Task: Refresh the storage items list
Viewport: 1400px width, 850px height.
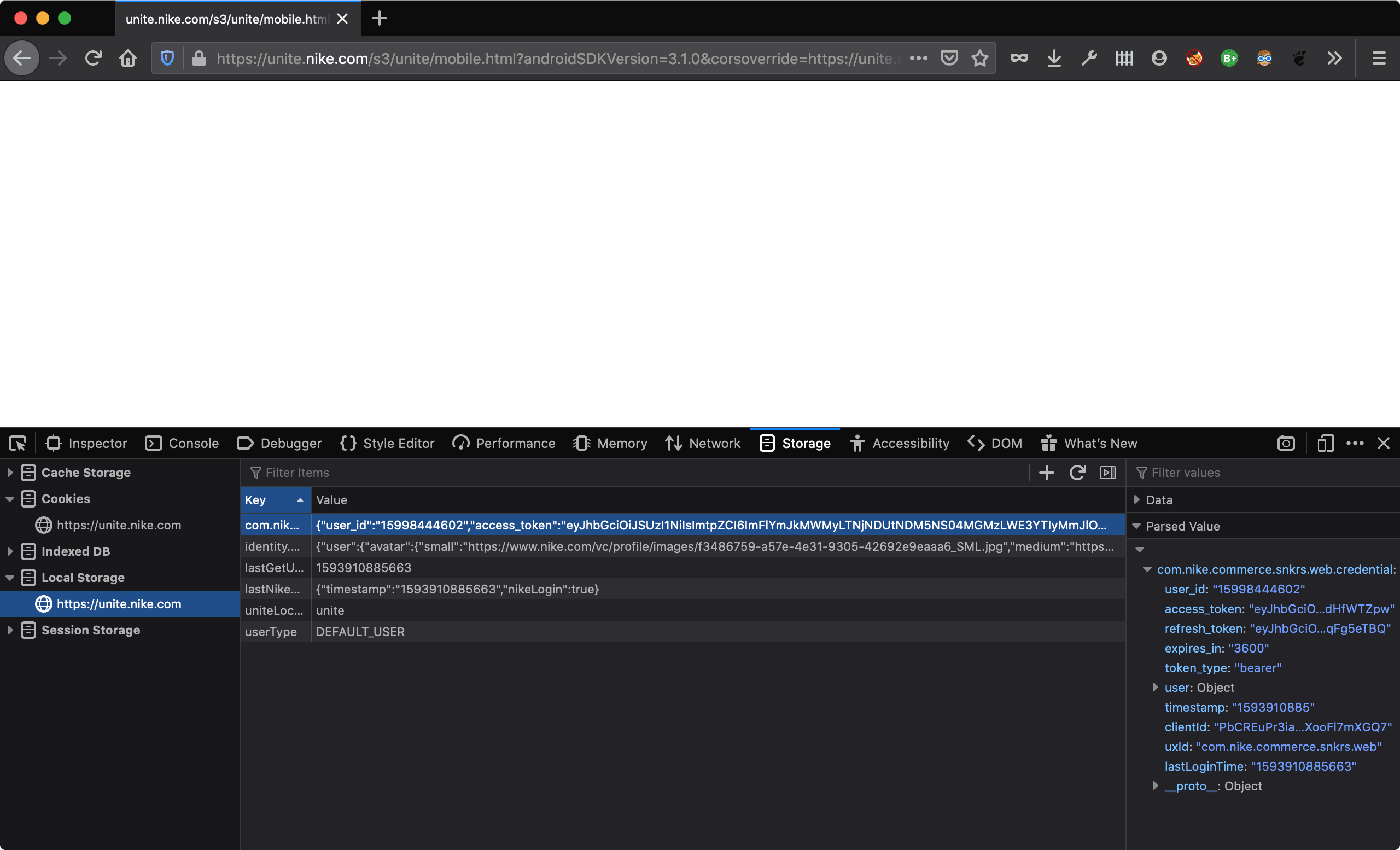Action: click(x=1077, y=473)
